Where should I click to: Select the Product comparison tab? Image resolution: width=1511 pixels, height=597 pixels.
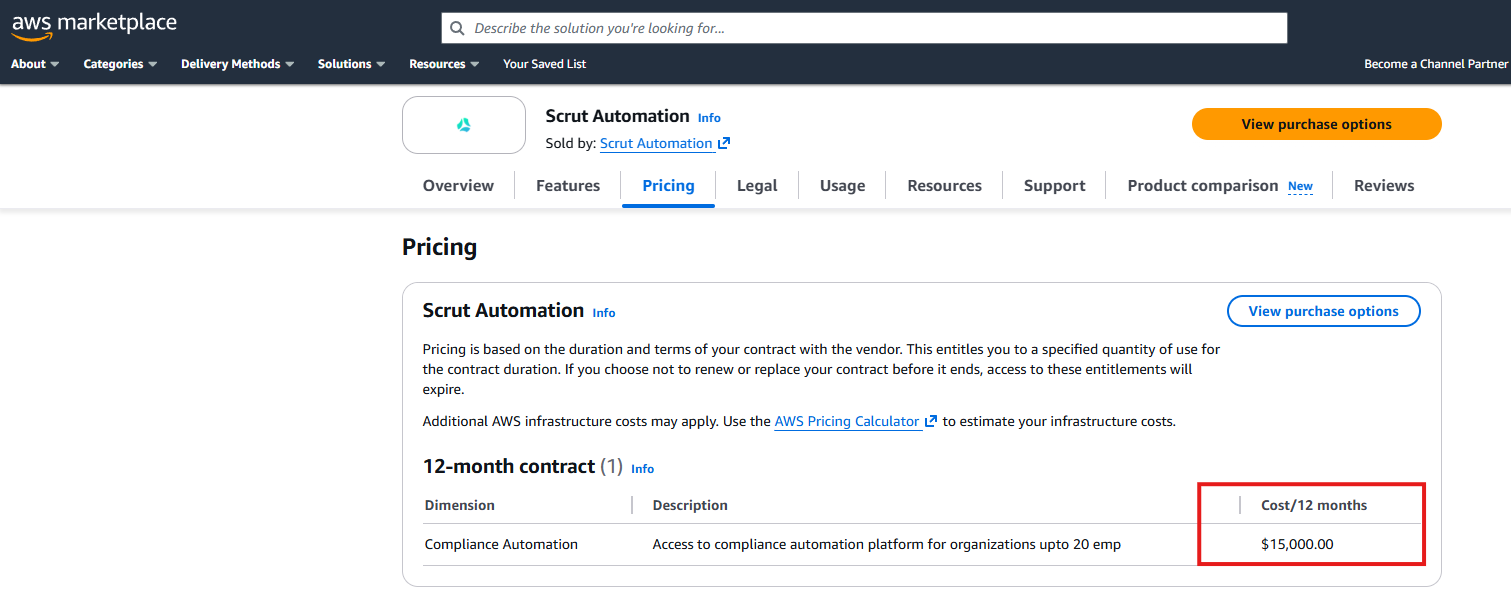1203,185
